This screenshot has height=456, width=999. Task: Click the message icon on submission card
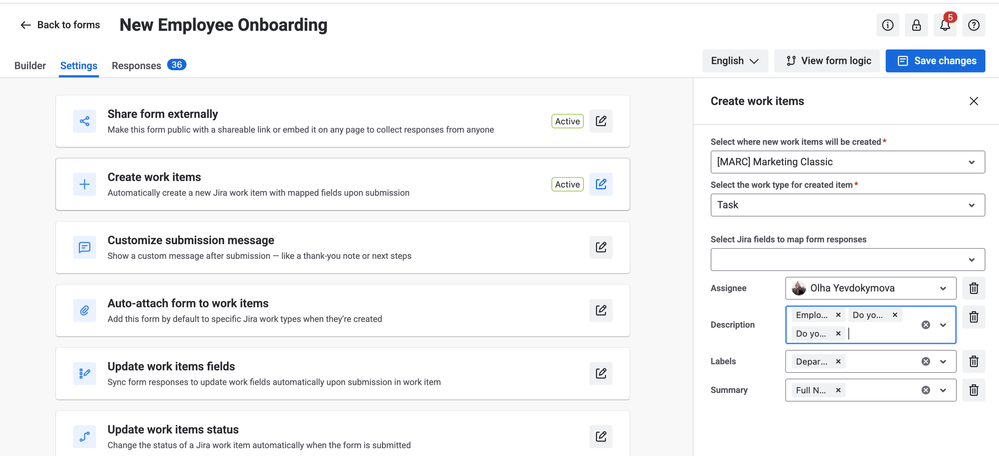85,247
